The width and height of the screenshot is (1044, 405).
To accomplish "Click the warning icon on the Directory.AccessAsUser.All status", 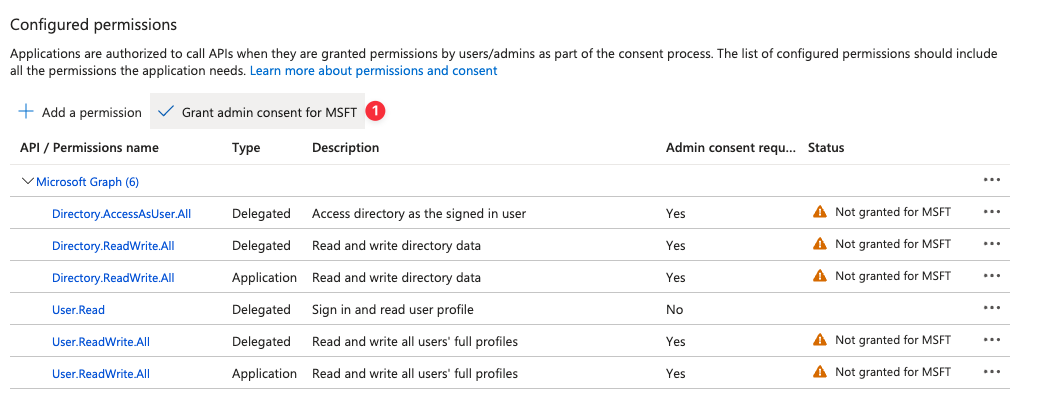I will (x=820, y=212).
